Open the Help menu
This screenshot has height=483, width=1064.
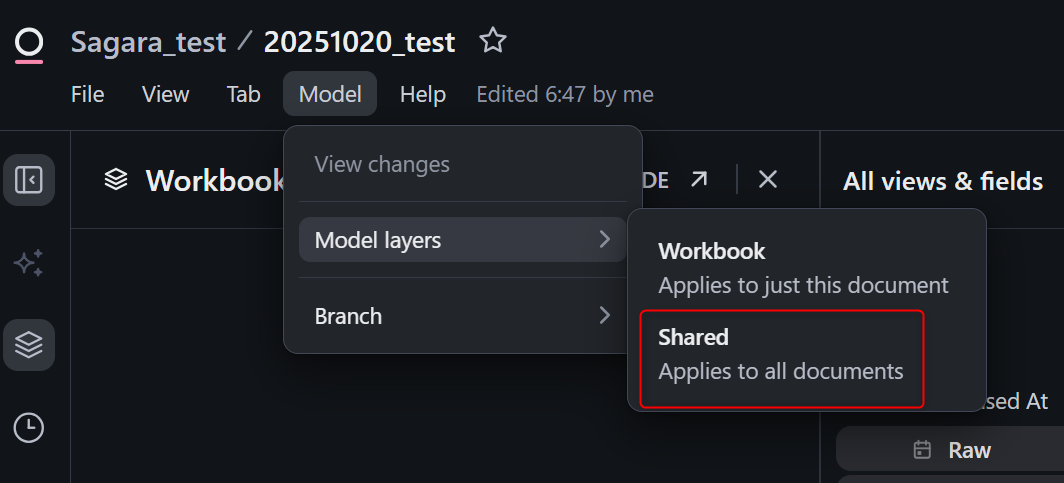coord(422,94)
